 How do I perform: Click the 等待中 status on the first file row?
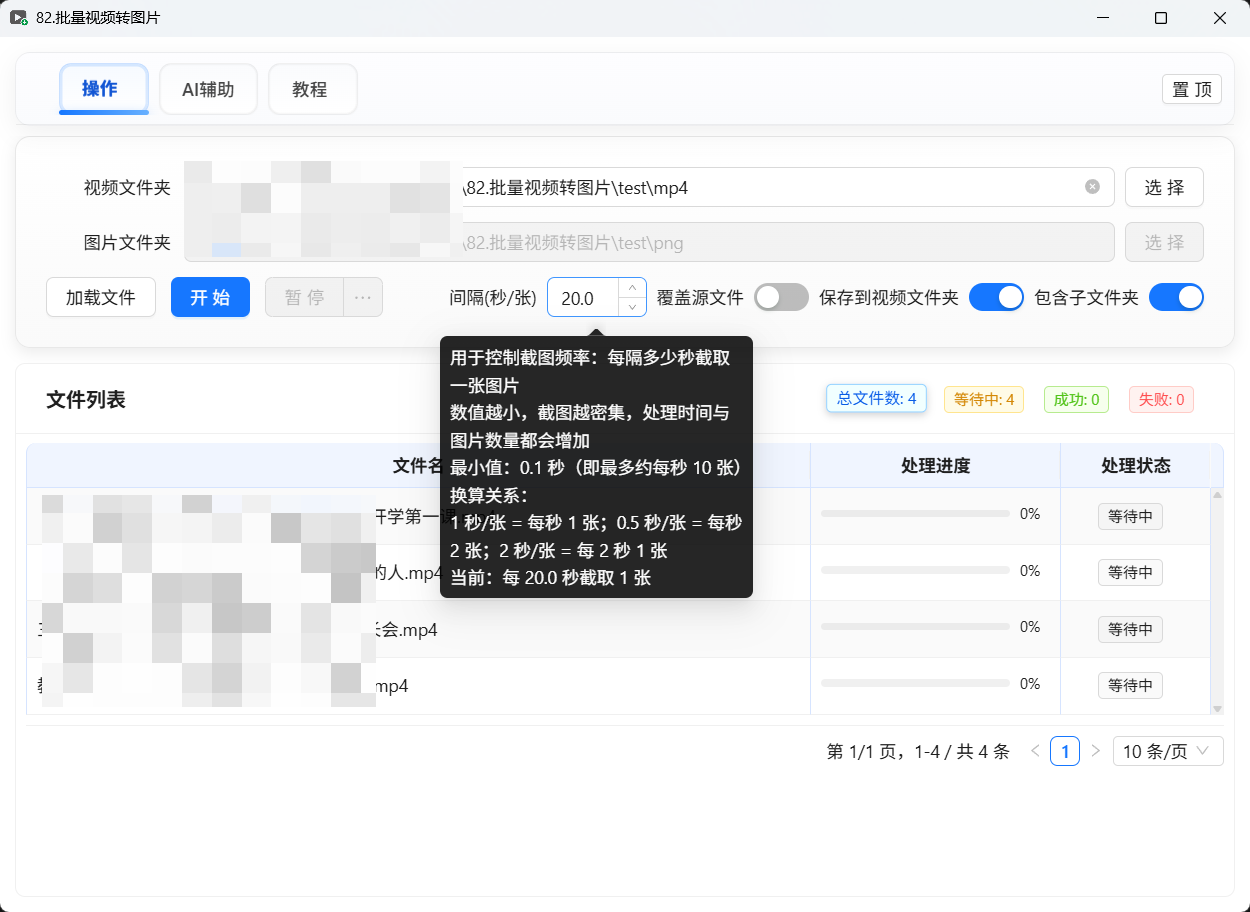tap(1130, 517)
